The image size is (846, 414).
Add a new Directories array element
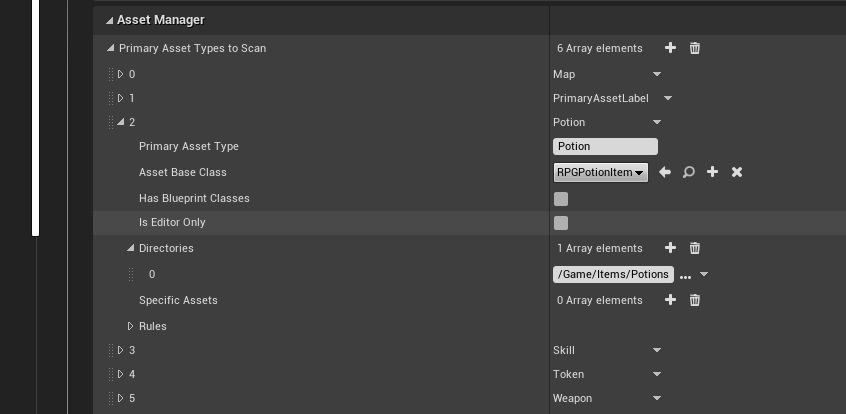tap(670, 248)
